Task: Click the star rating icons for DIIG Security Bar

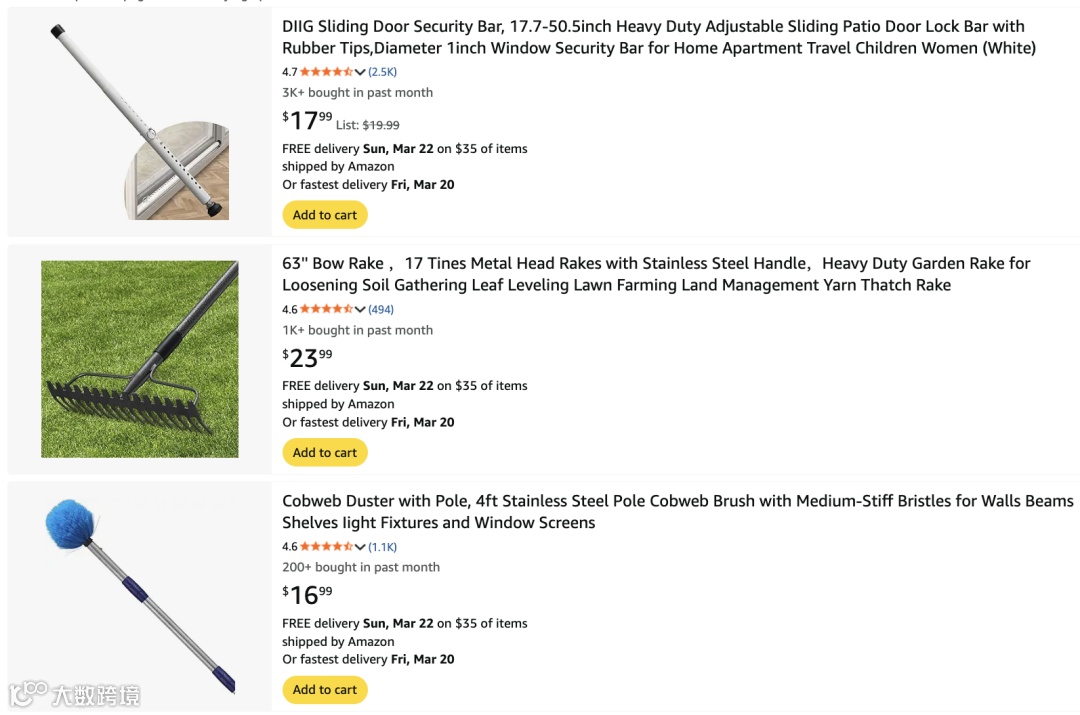Action: [x=326, y=72]
